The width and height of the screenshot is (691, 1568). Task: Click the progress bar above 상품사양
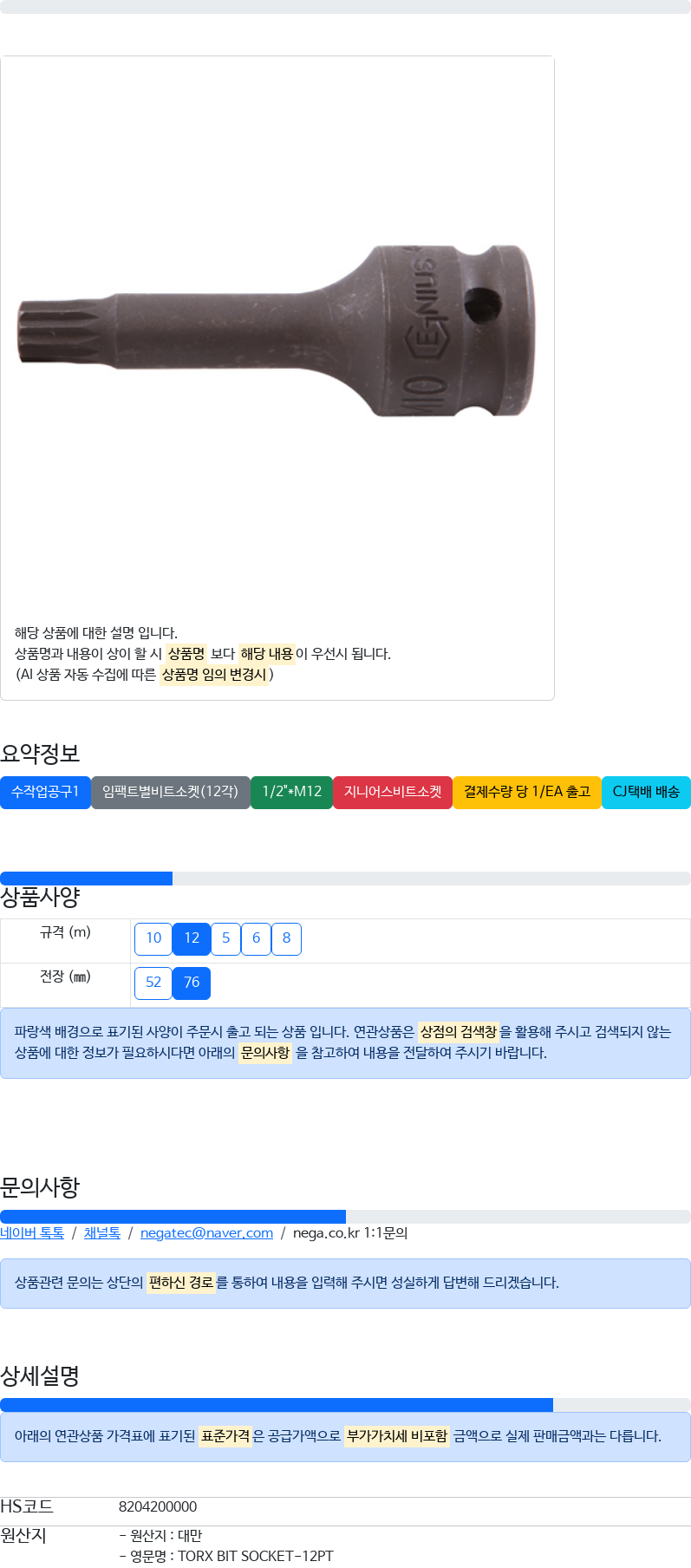pyautogui.click(x=345, y=879)
